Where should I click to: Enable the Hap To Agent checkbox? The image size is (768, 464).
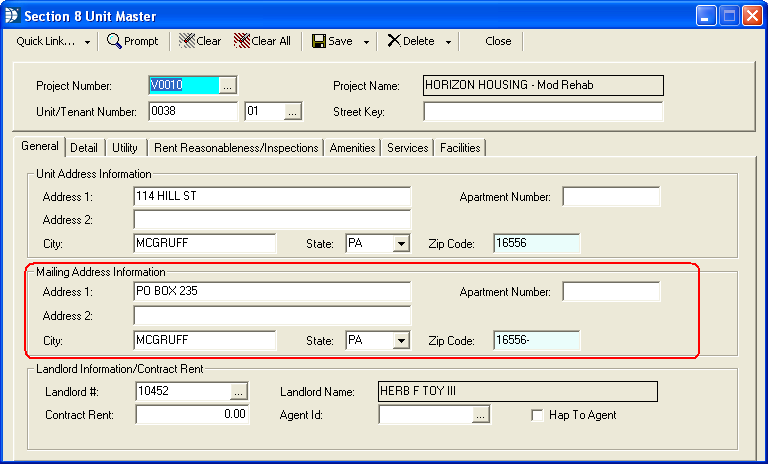pyautogui.click(x=537, y=415)
